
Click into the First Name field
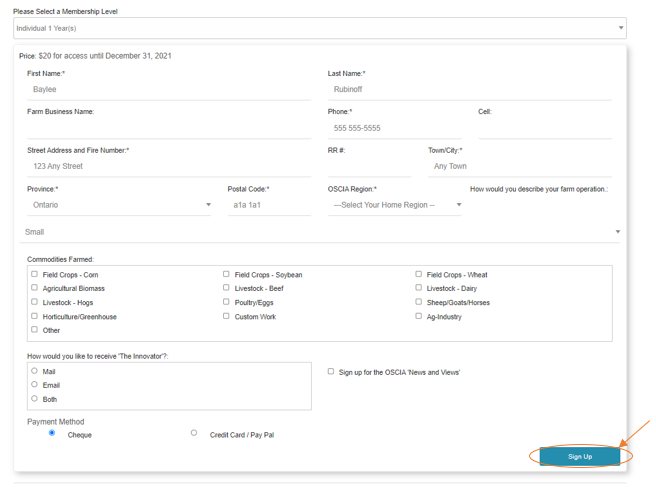click(x=168, y=89)
